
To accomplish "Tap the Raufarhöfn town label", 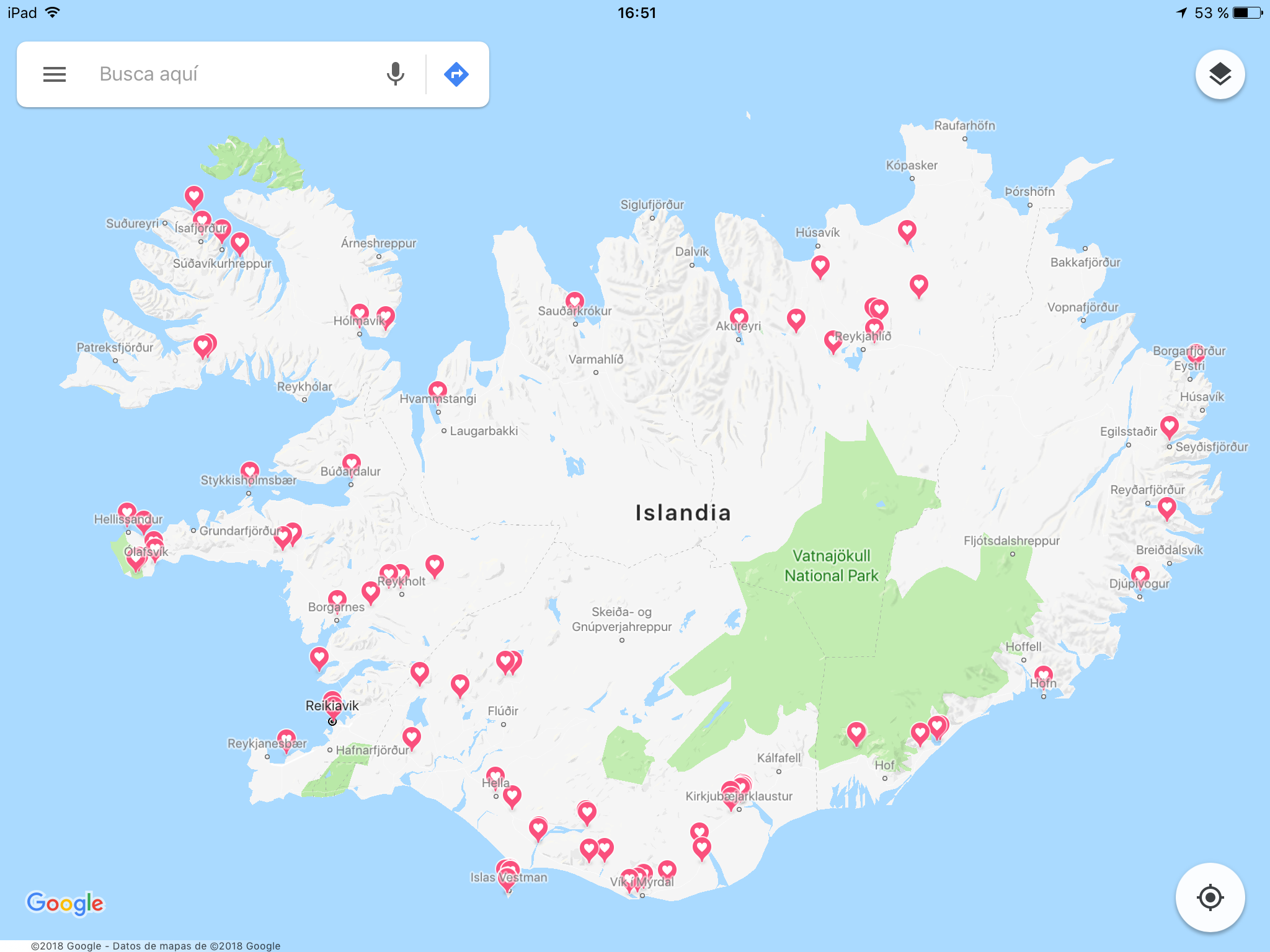I will (x=964, y=126).
